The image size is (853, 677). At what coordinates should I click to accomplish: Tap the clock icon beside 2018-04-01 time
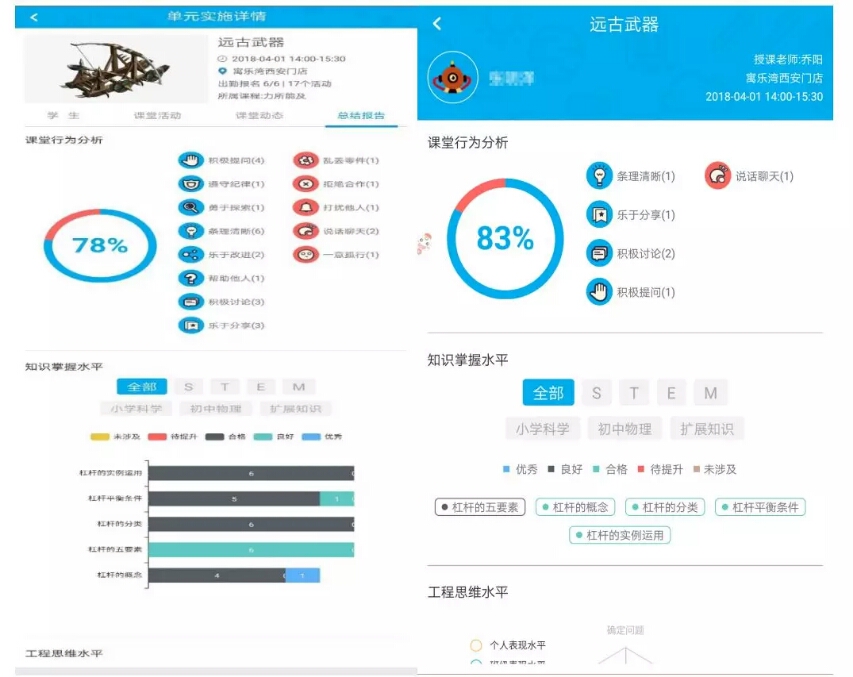[x=222, y=59]
